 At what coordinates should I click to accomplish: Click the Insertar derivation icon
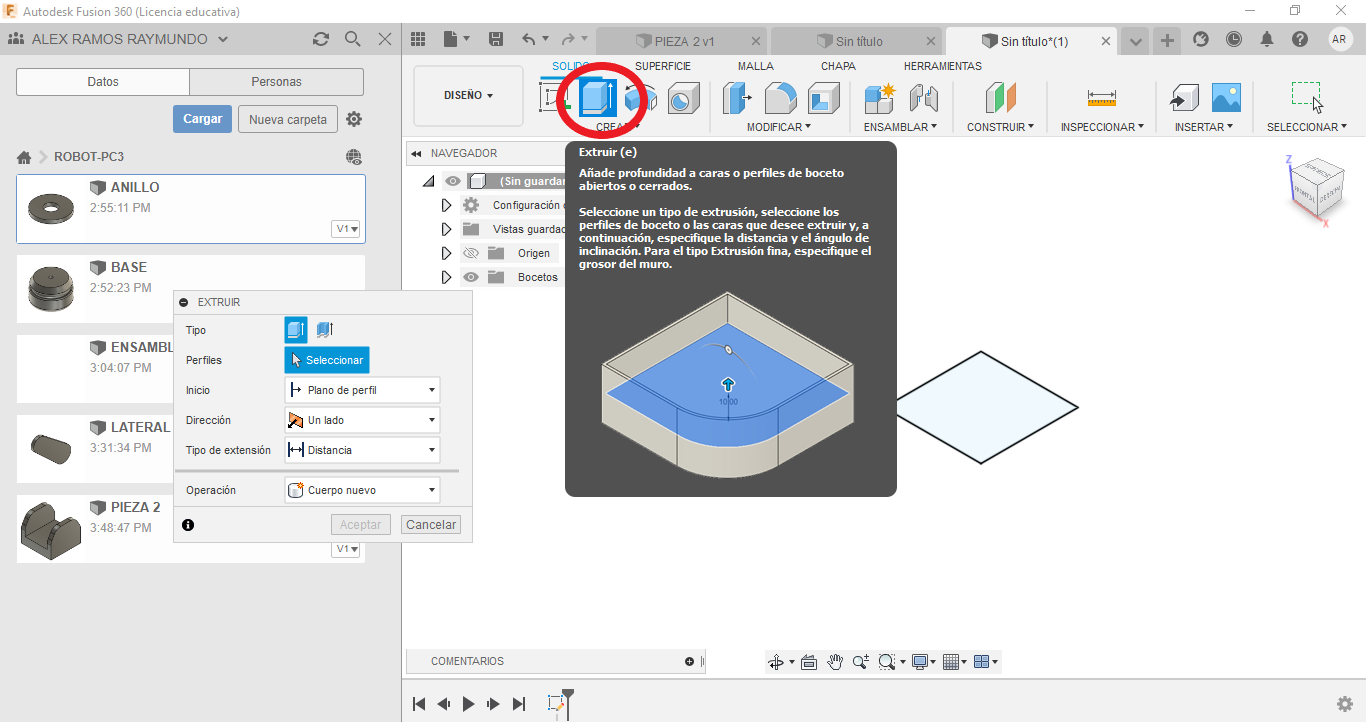point(1183,98)
